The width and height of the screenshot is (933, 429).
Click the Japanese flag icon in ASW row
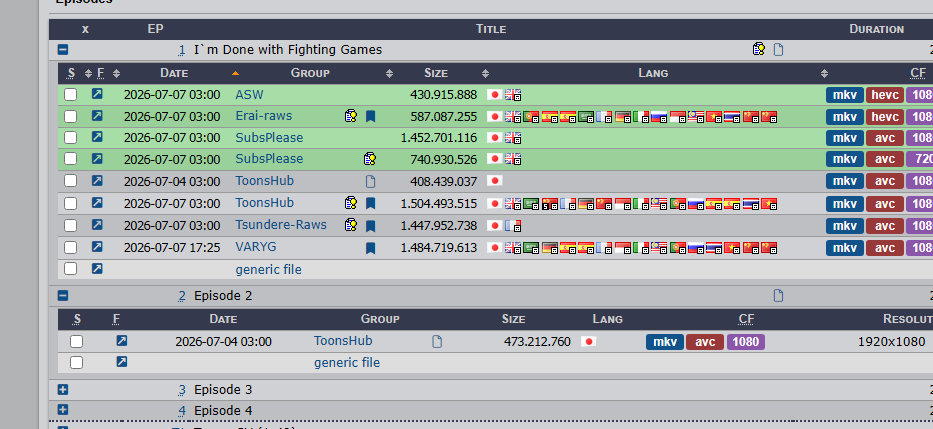click(x=494, y=94)
